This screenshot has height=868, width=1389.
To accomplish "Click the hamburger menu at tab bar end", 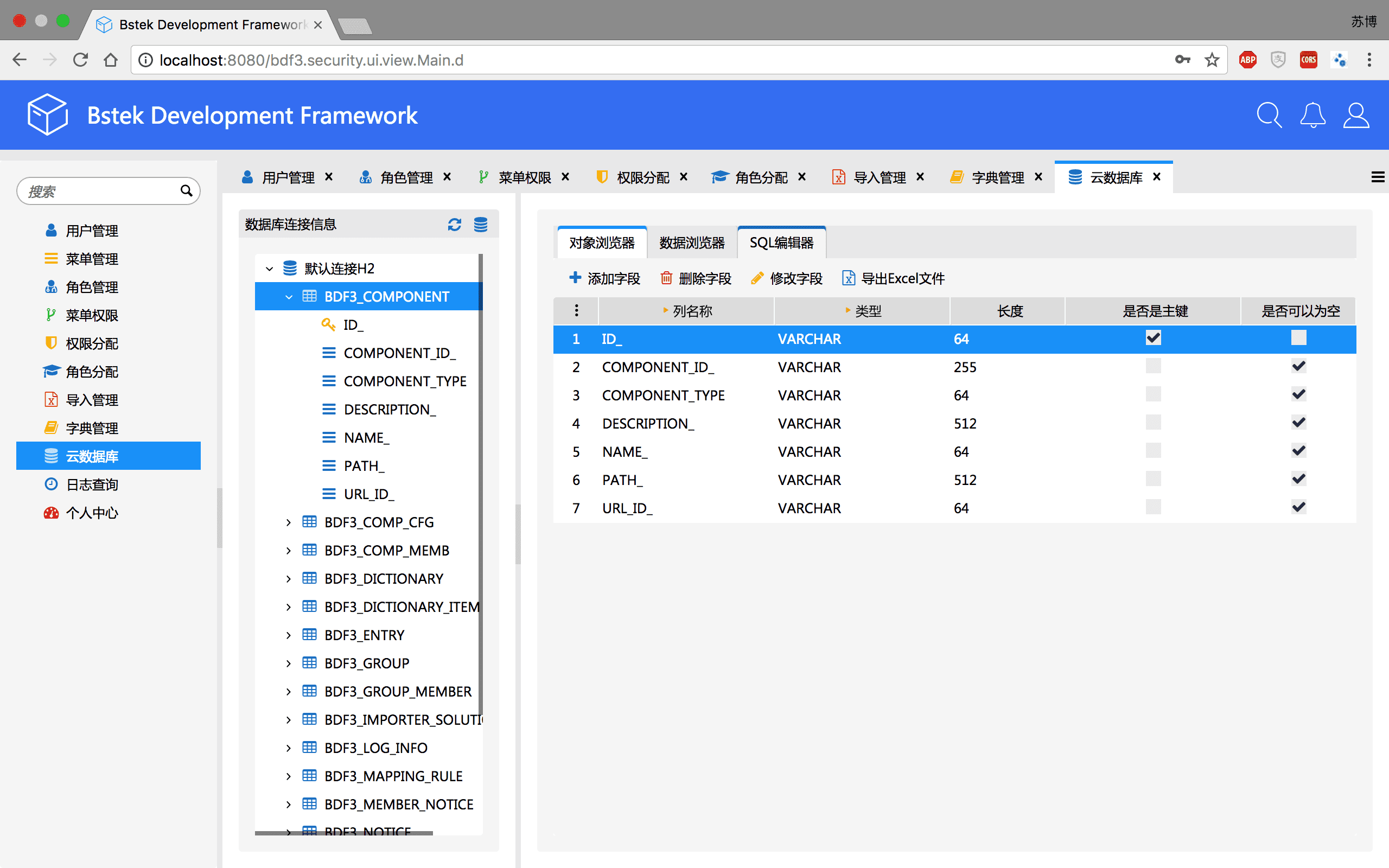I will click(1377, 177).
